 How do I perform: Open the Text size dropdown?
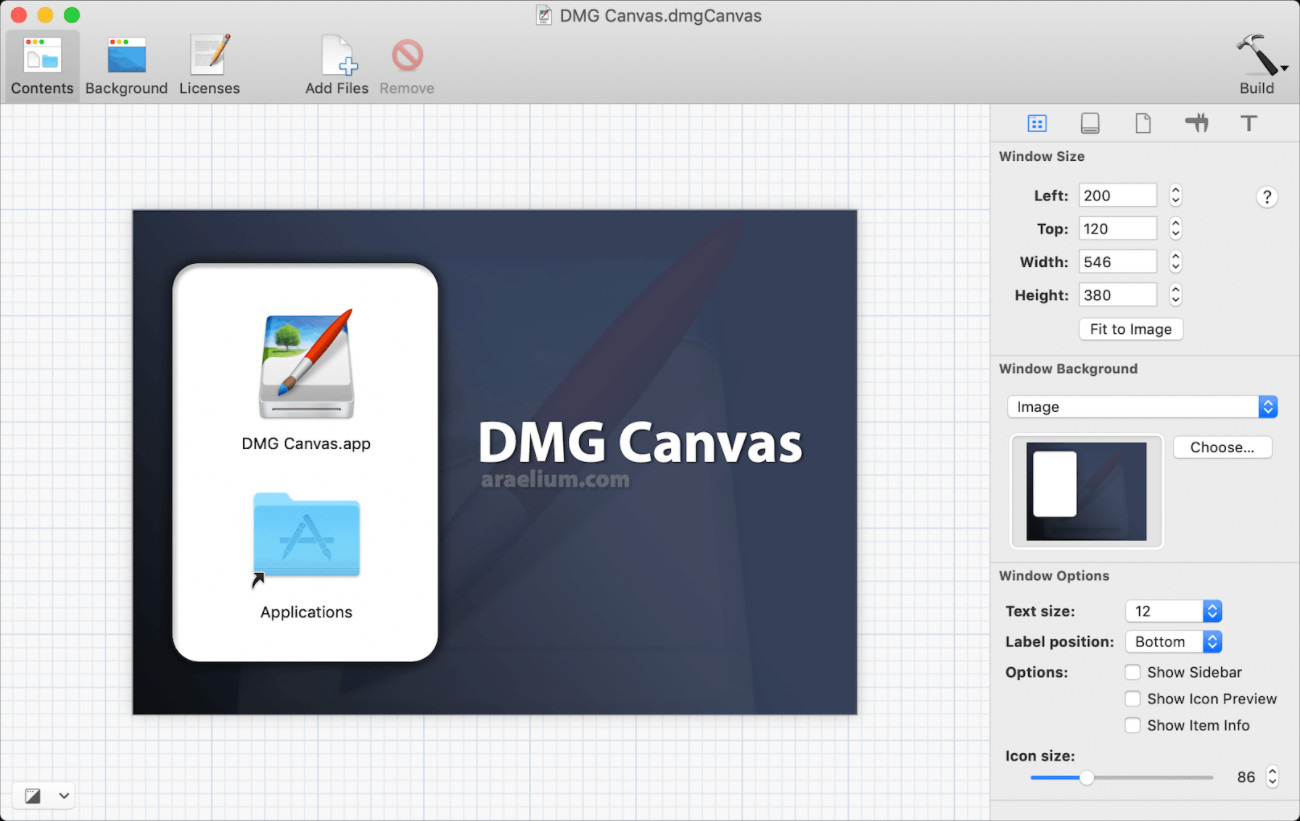(1173, 611)
